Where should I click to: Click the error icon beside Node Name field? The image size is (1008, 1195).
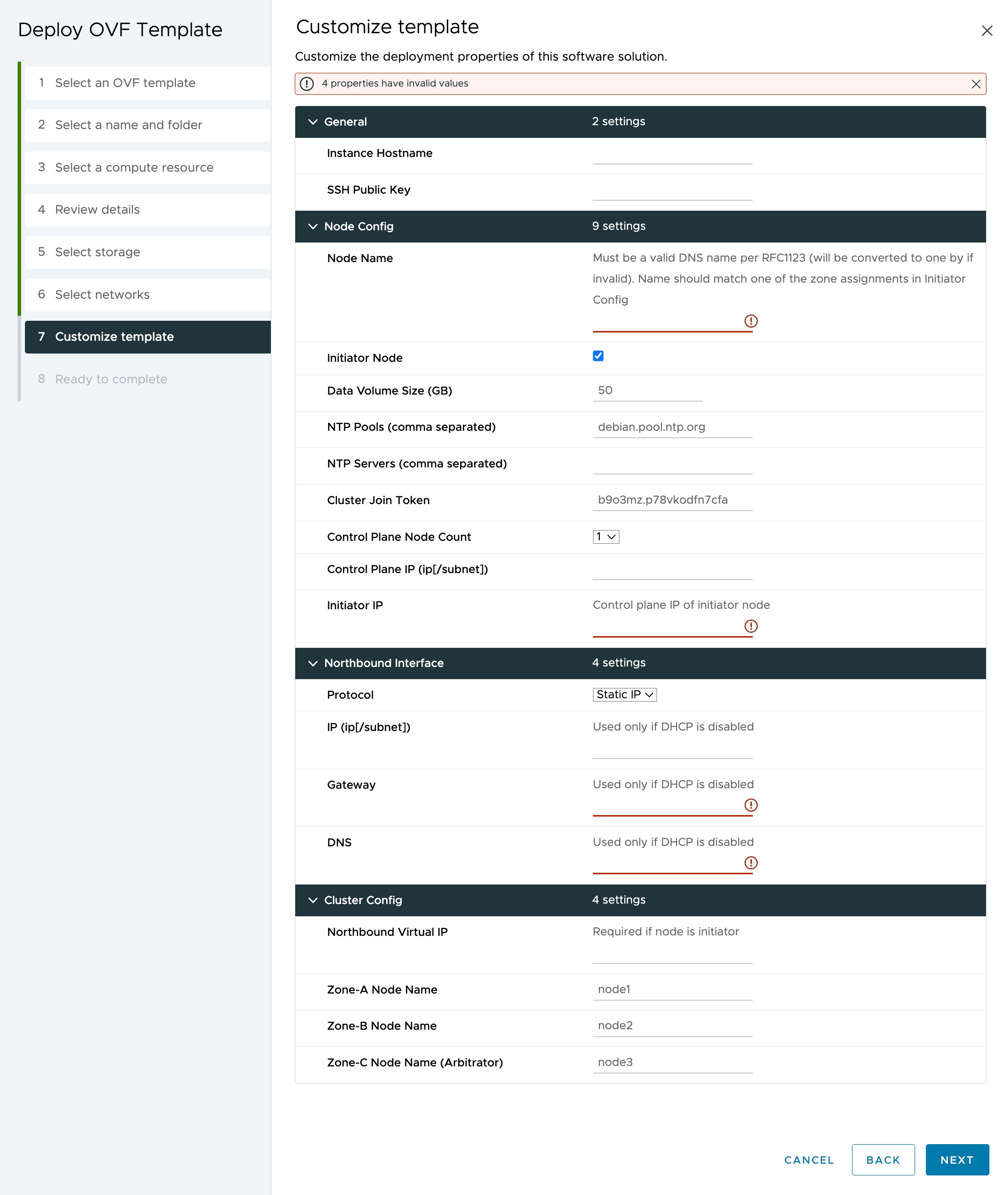[x=751, y=321]
